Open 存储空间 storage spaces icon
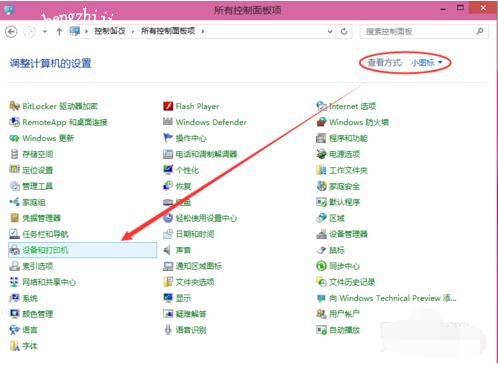The height and width of the screenshot is (365, 498). click(14, 154)
